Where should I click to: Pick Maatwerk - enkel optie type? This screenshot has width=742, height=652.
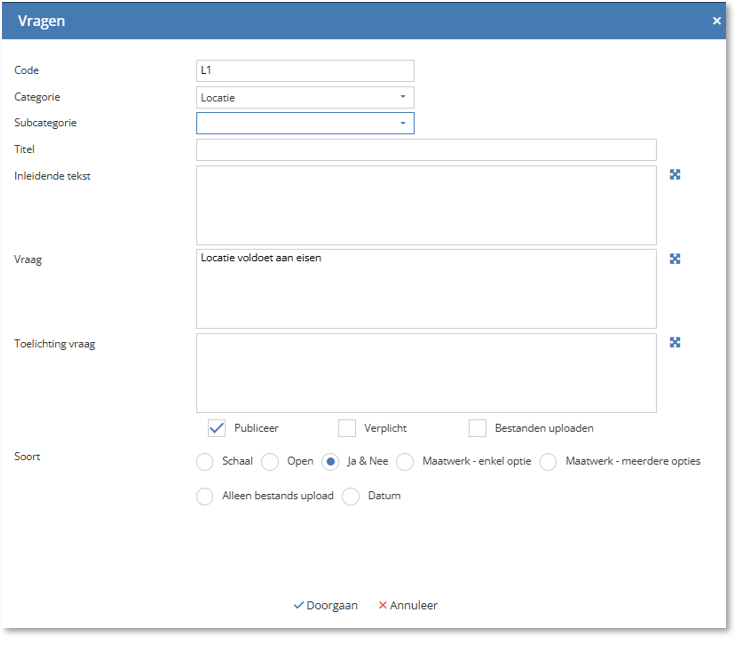coord(405,462)
